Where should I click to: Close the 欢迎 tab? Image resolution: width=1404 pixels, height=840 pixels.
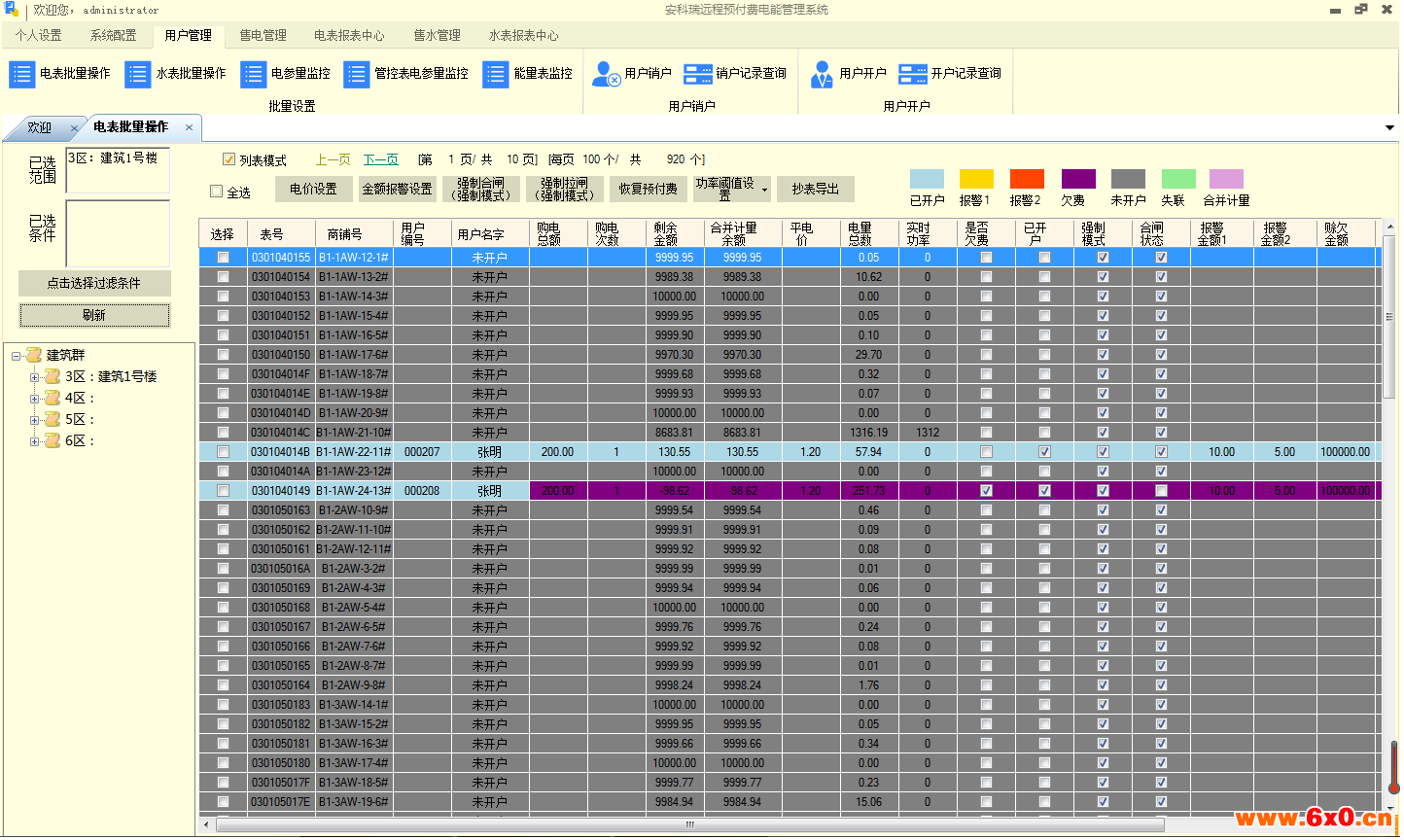(74, 128)
